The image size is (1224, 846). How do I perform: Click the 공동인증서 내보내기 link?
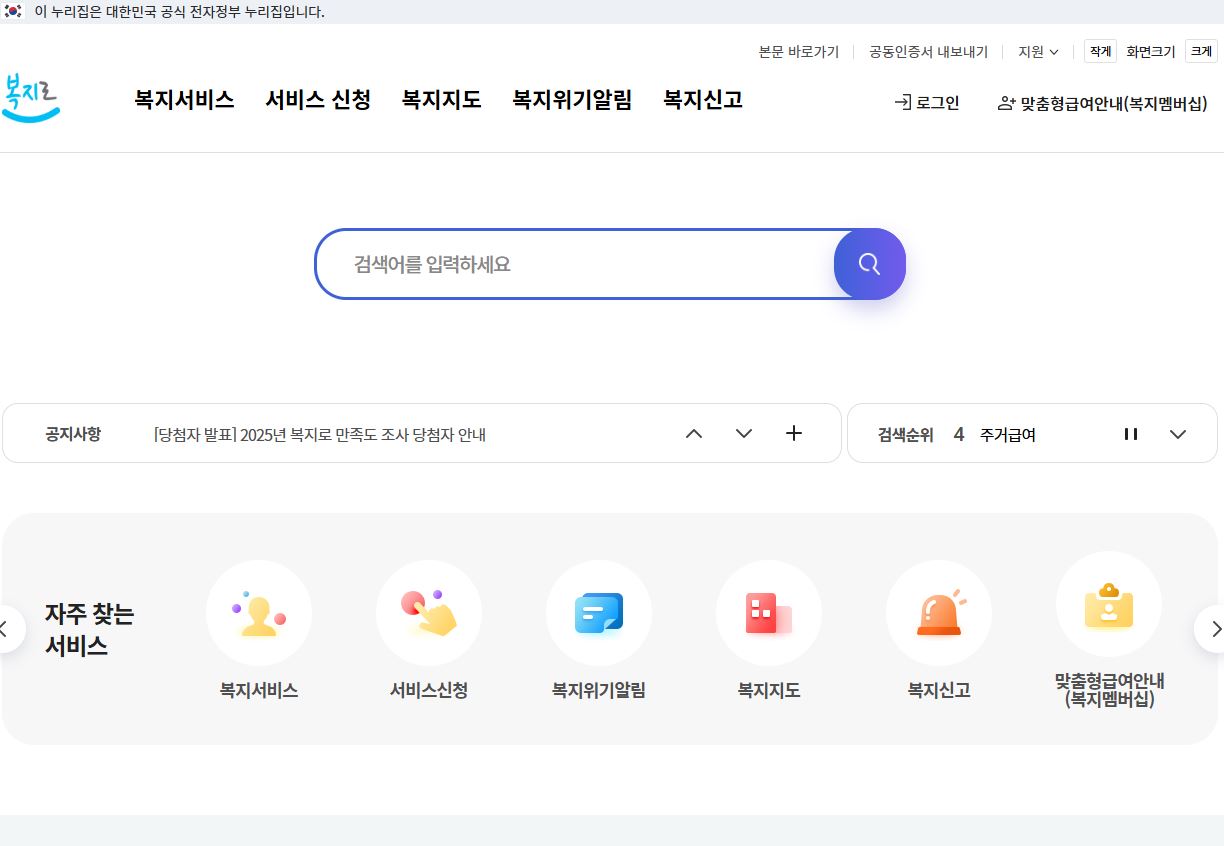(927, 52)
